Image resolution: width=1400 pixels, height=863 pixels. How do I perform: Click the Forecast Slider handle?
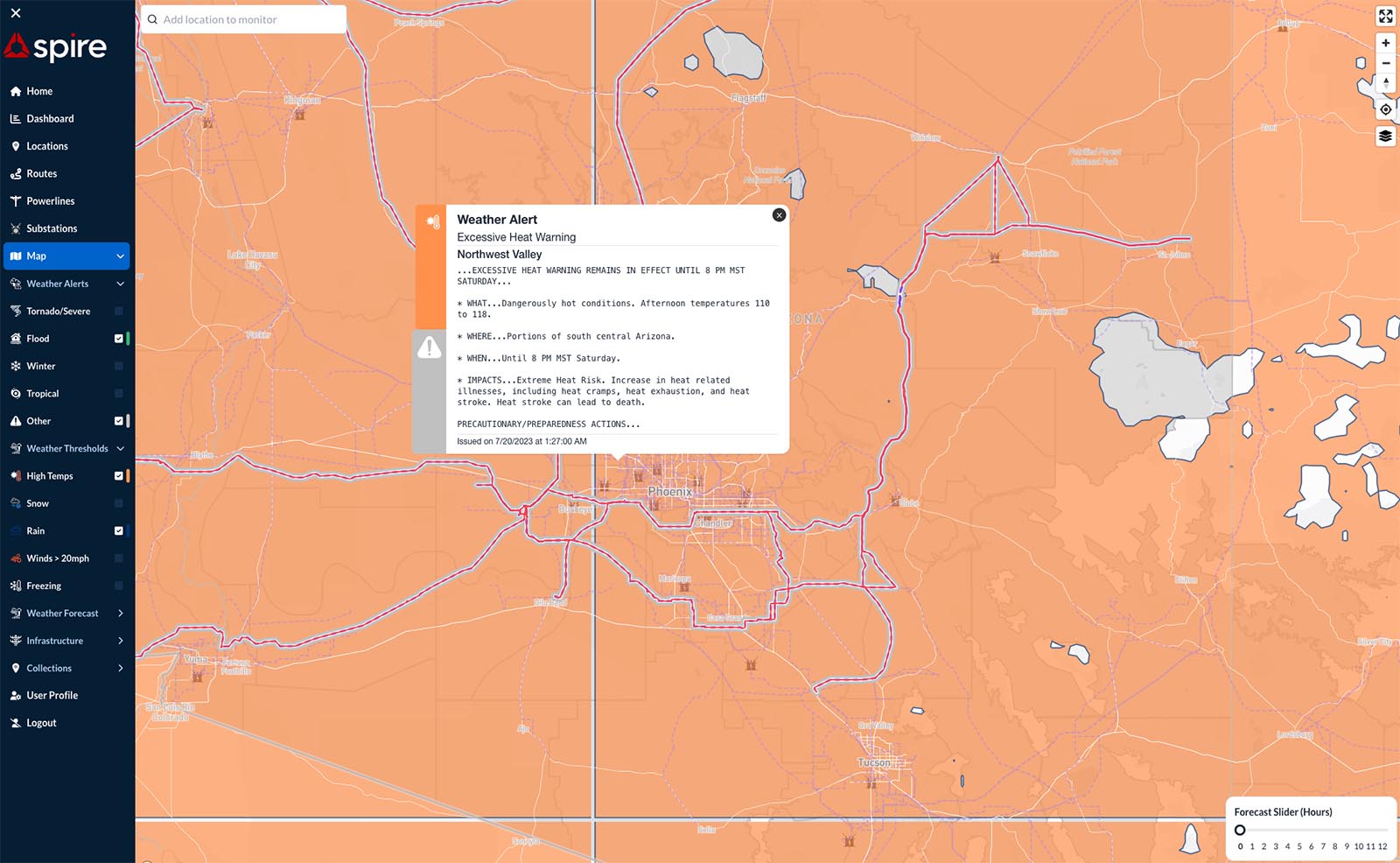coord(1240,830)
